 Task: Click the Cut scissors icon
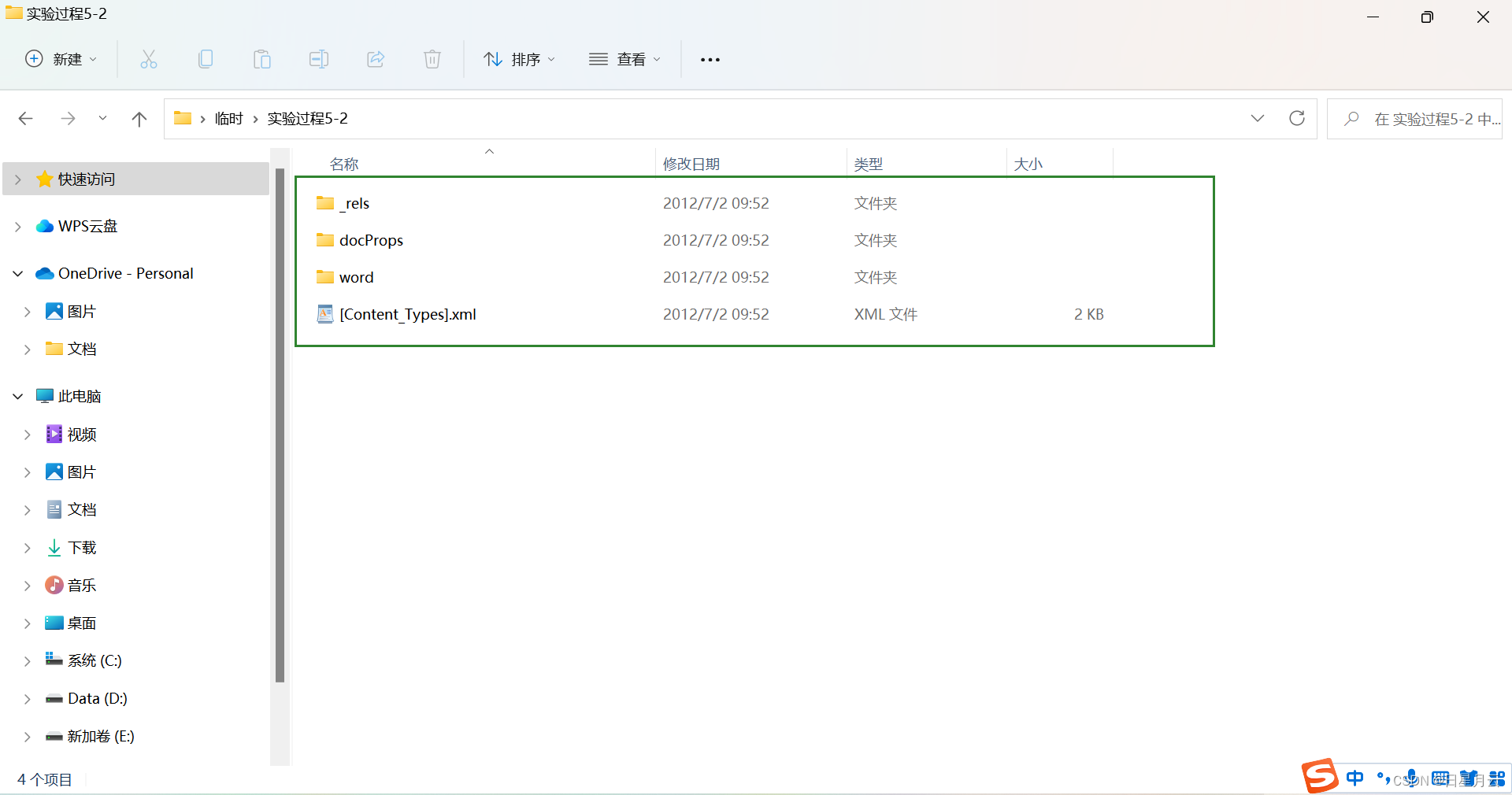pos(149,59)
